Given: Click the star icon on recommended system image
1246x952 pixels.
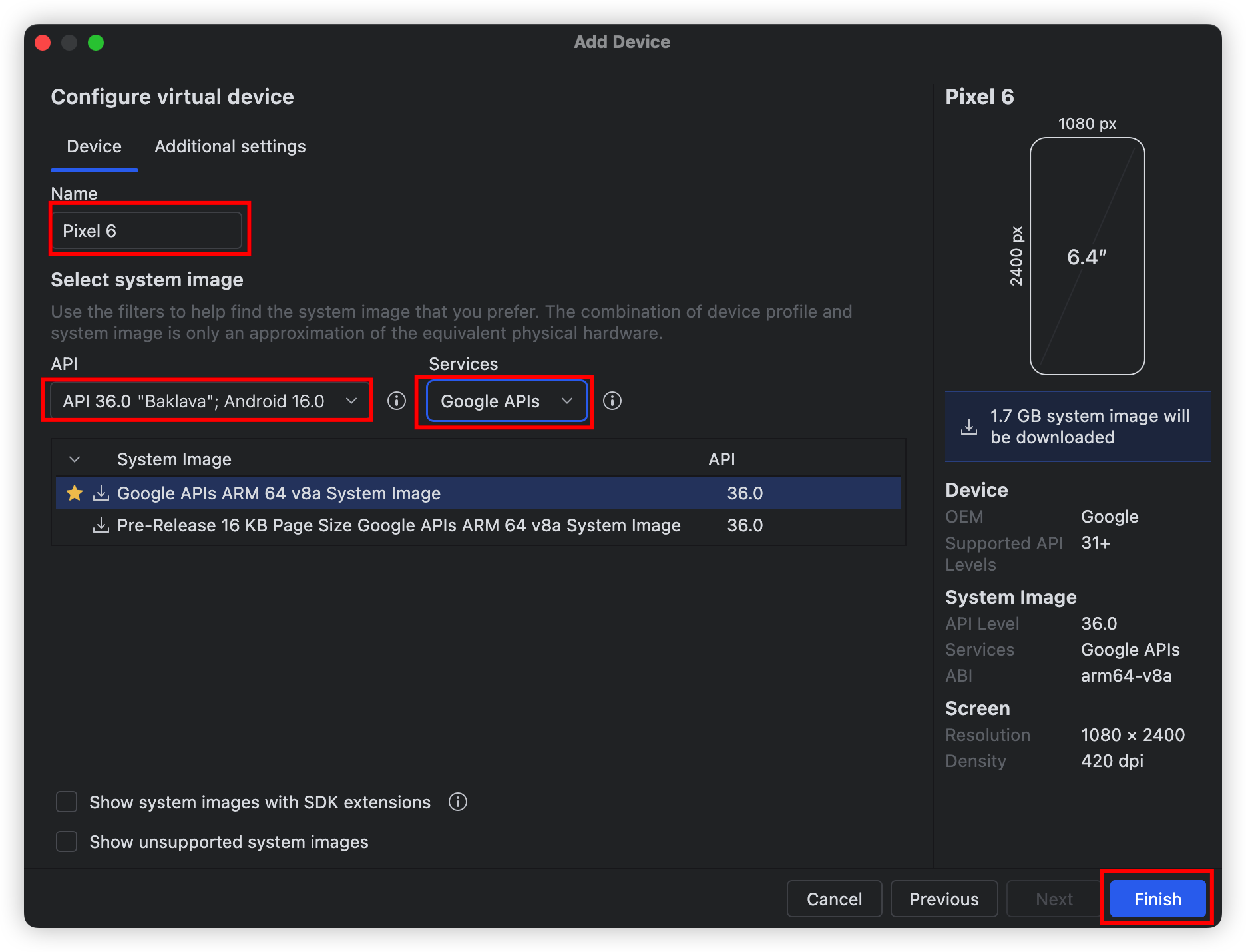Looking at the screenshot, I should (75, 493).
